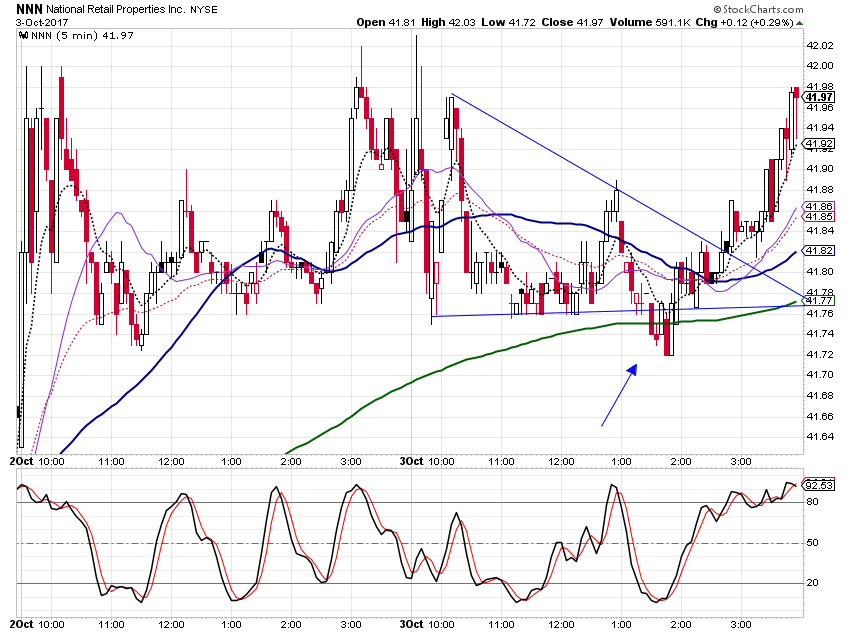This screenshot has width=850, height=633.
Task: Select the chart date 3-Oct-2017
Action: tap(42, 23)
